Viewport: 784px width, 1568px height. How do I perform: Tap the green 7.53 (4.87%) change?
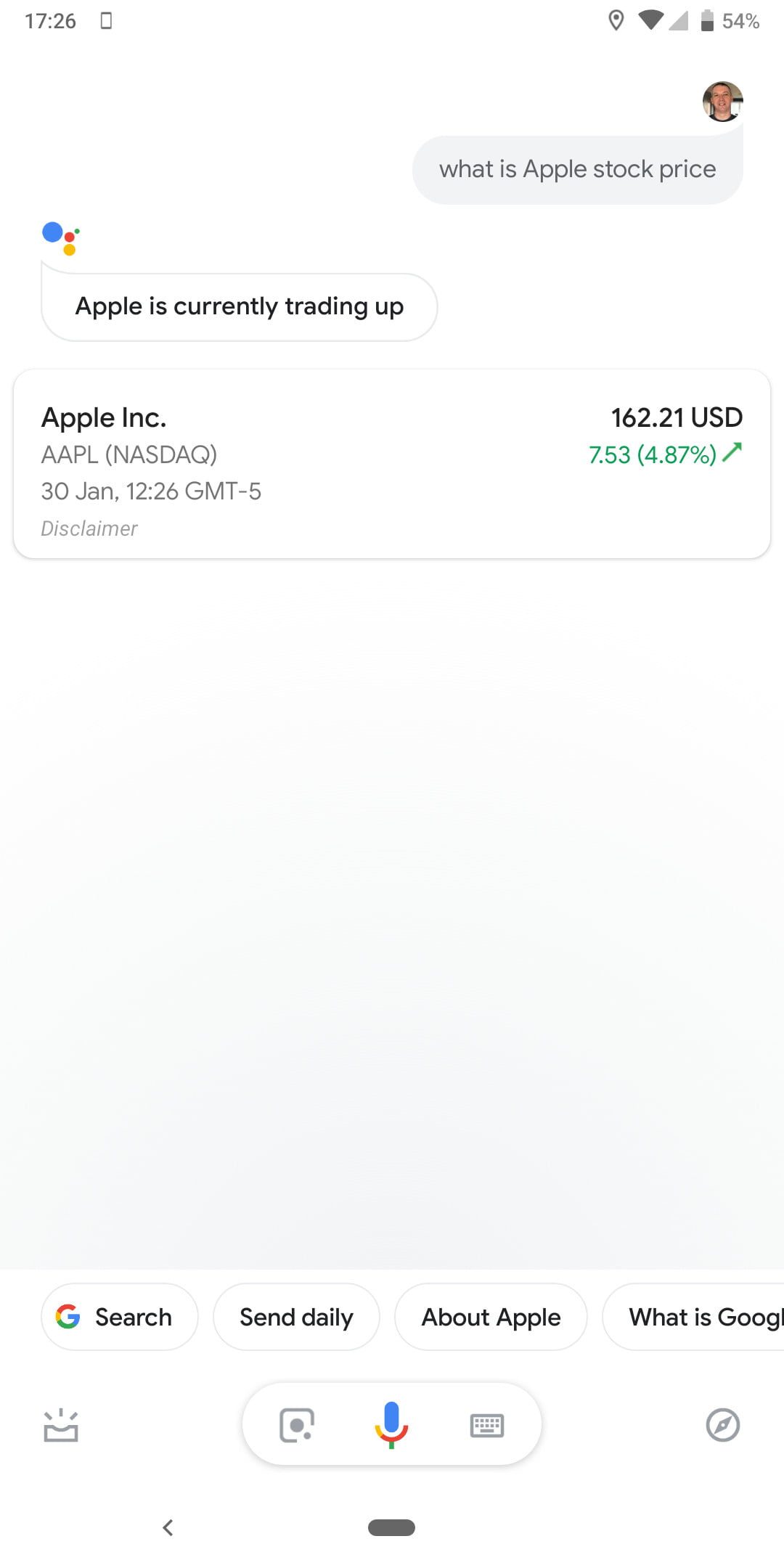click(653, 454)
